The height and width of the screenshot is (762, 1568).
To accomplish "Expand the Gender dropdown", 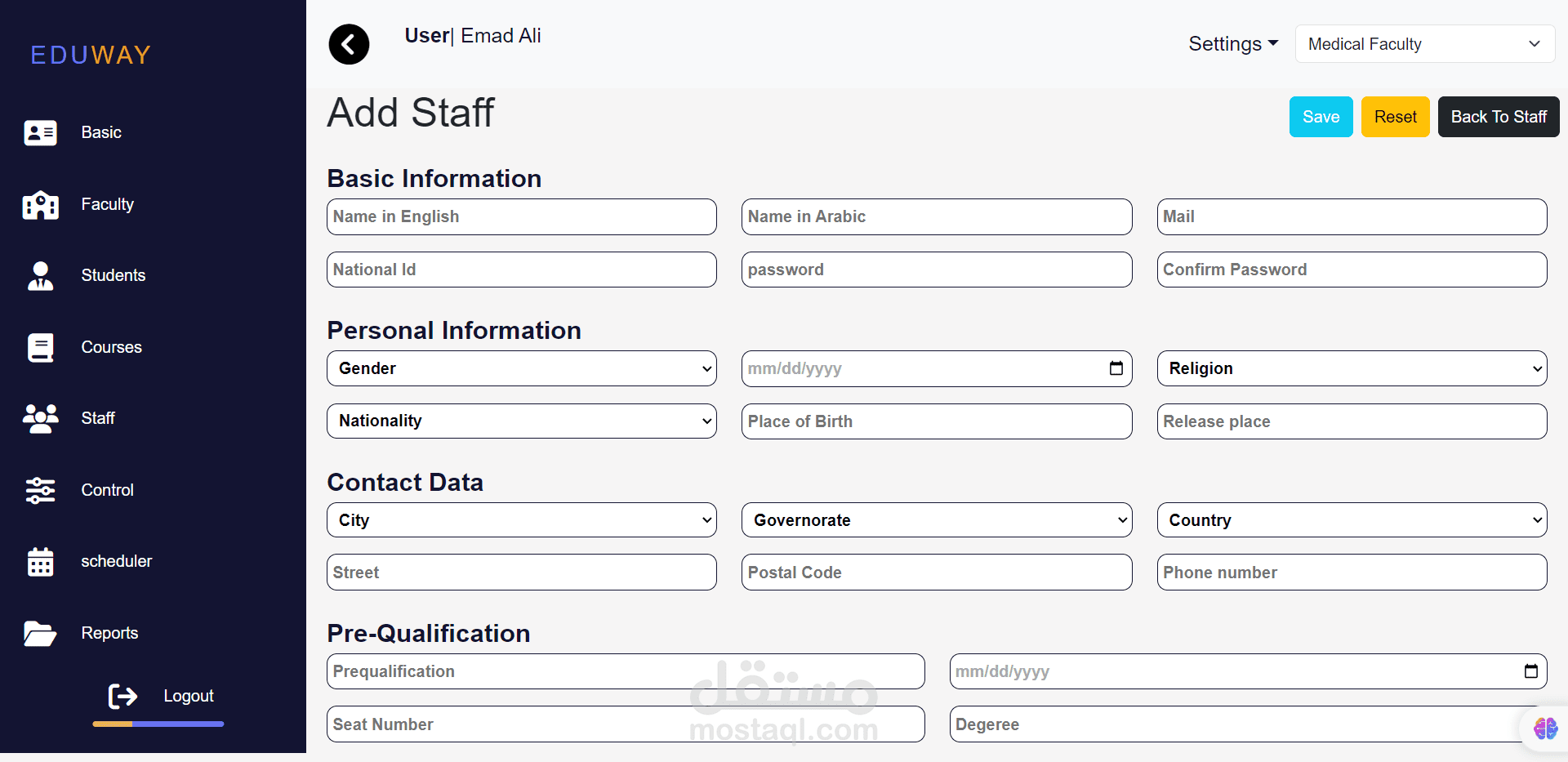I will 522,368.
